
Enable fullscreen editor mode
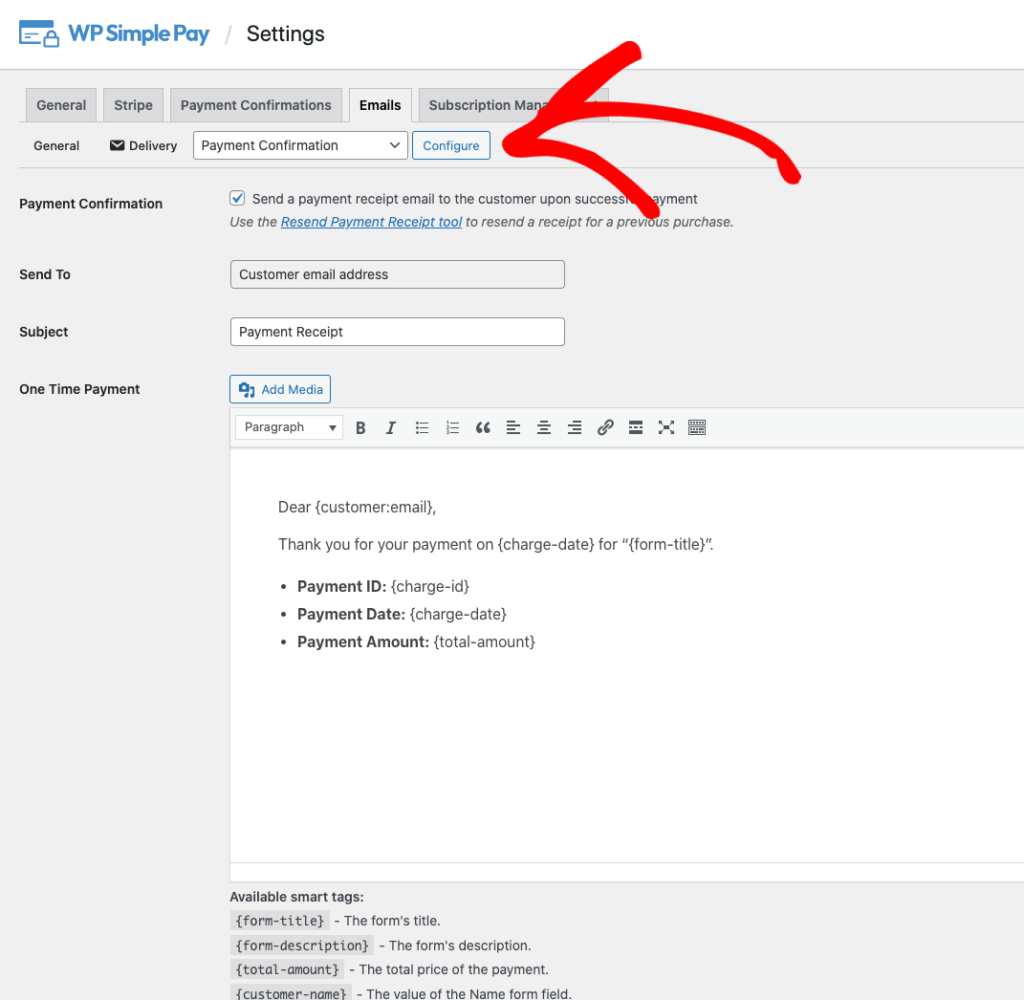pos(666,428)
